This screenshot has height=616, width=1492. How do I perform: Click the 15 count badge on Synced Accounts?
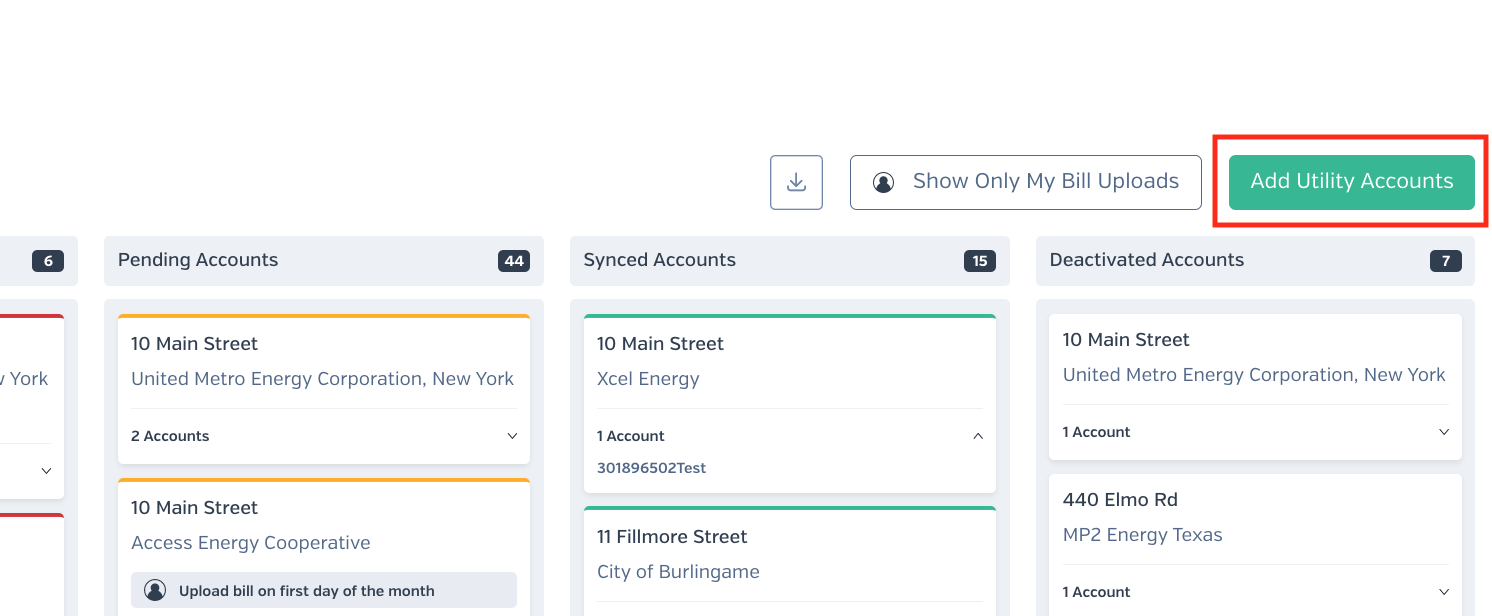point(980,261)
